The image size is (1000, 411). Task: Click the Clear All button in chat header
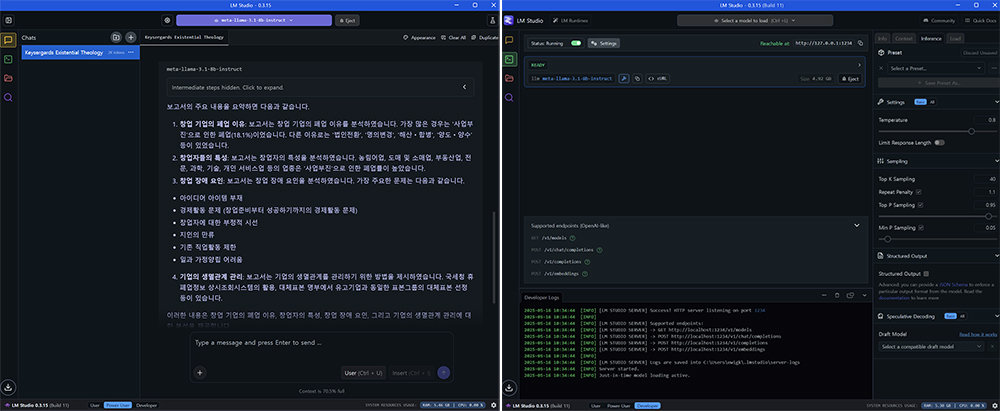coord(456,37)
